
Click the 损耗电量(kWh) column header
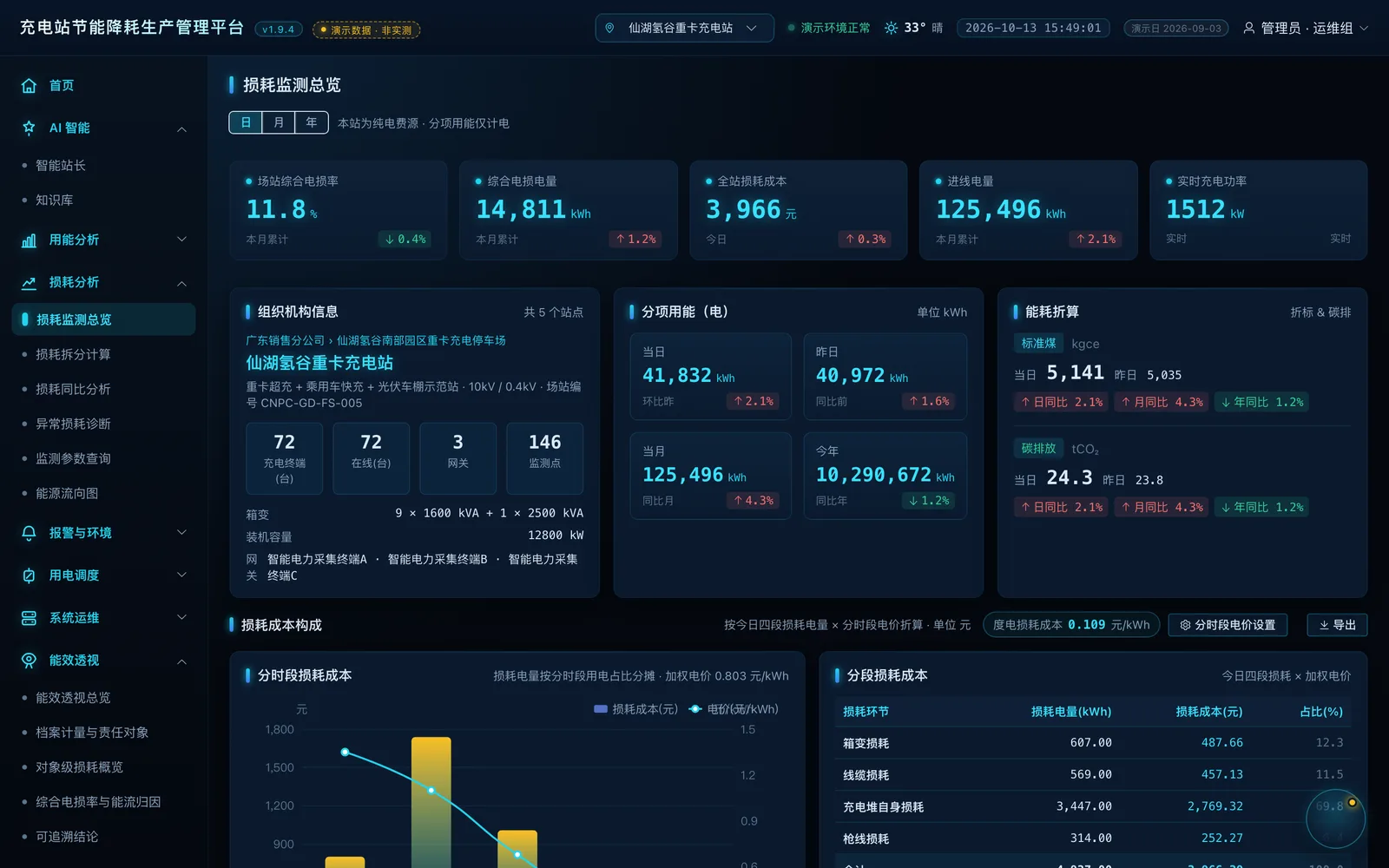tap(1071, 712)
